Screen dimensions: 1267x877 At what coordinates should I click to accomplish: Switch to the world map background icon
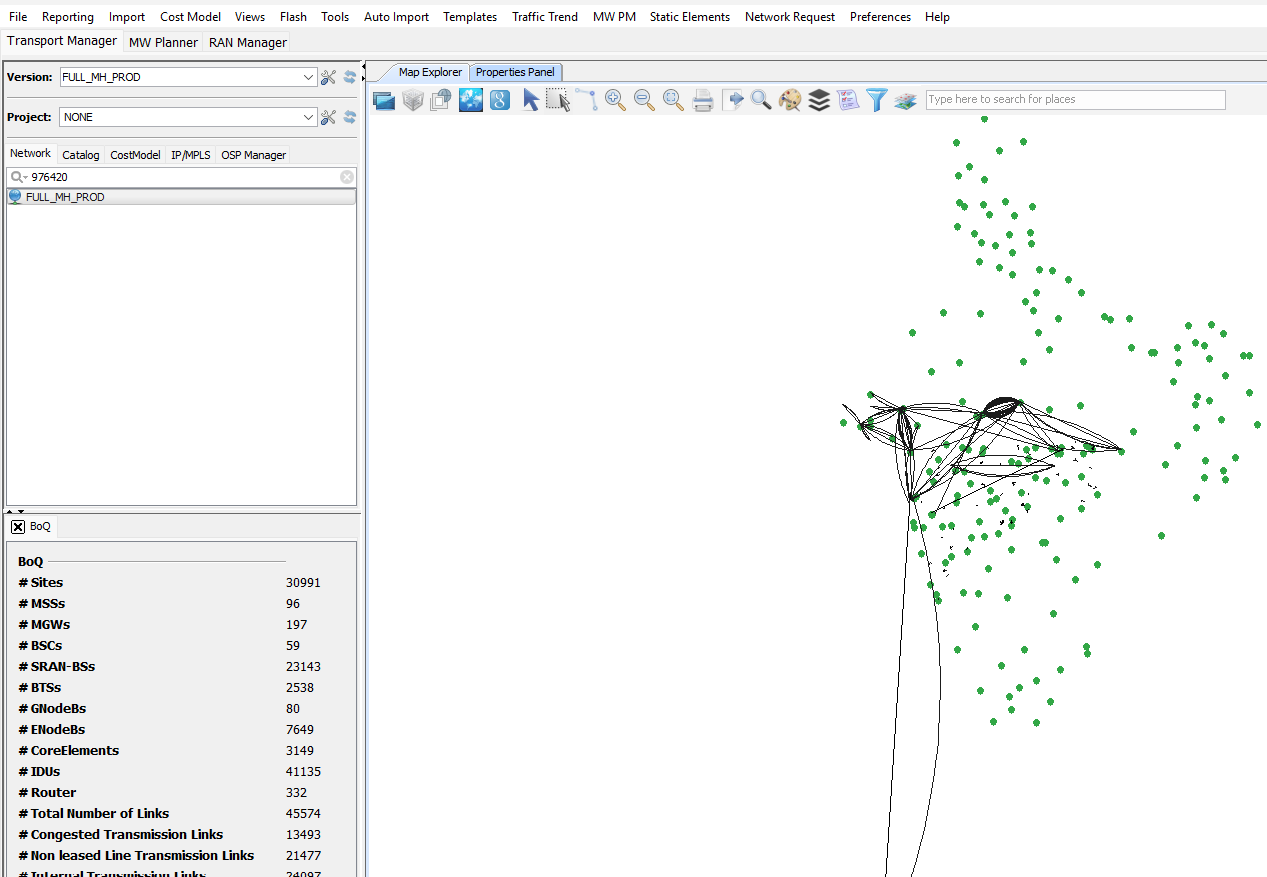[471, 100]
